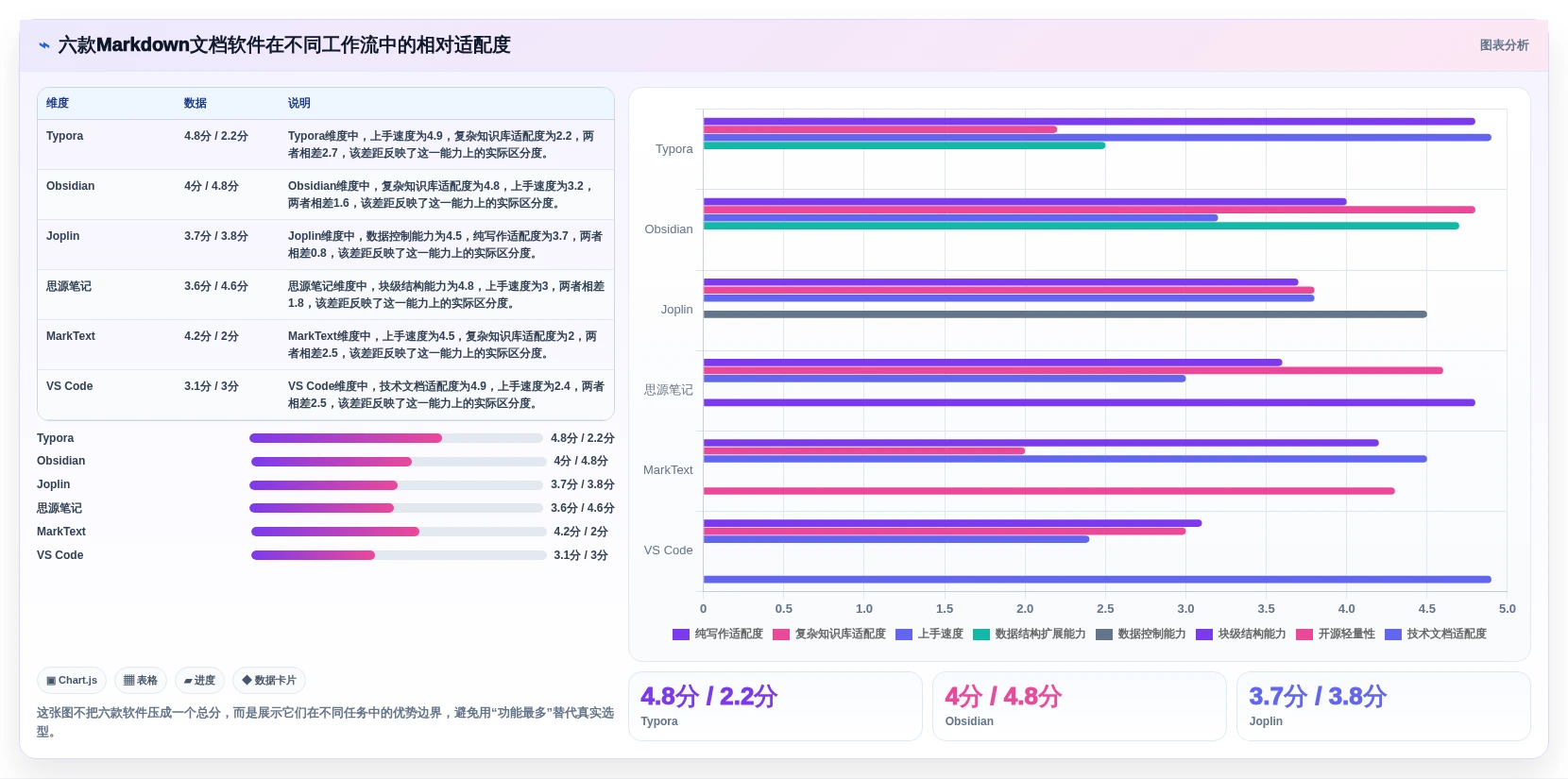Click the 思源笔记 y-axis label in chart
Screen dimensions: 1568x779
click(x=669, y=390)
